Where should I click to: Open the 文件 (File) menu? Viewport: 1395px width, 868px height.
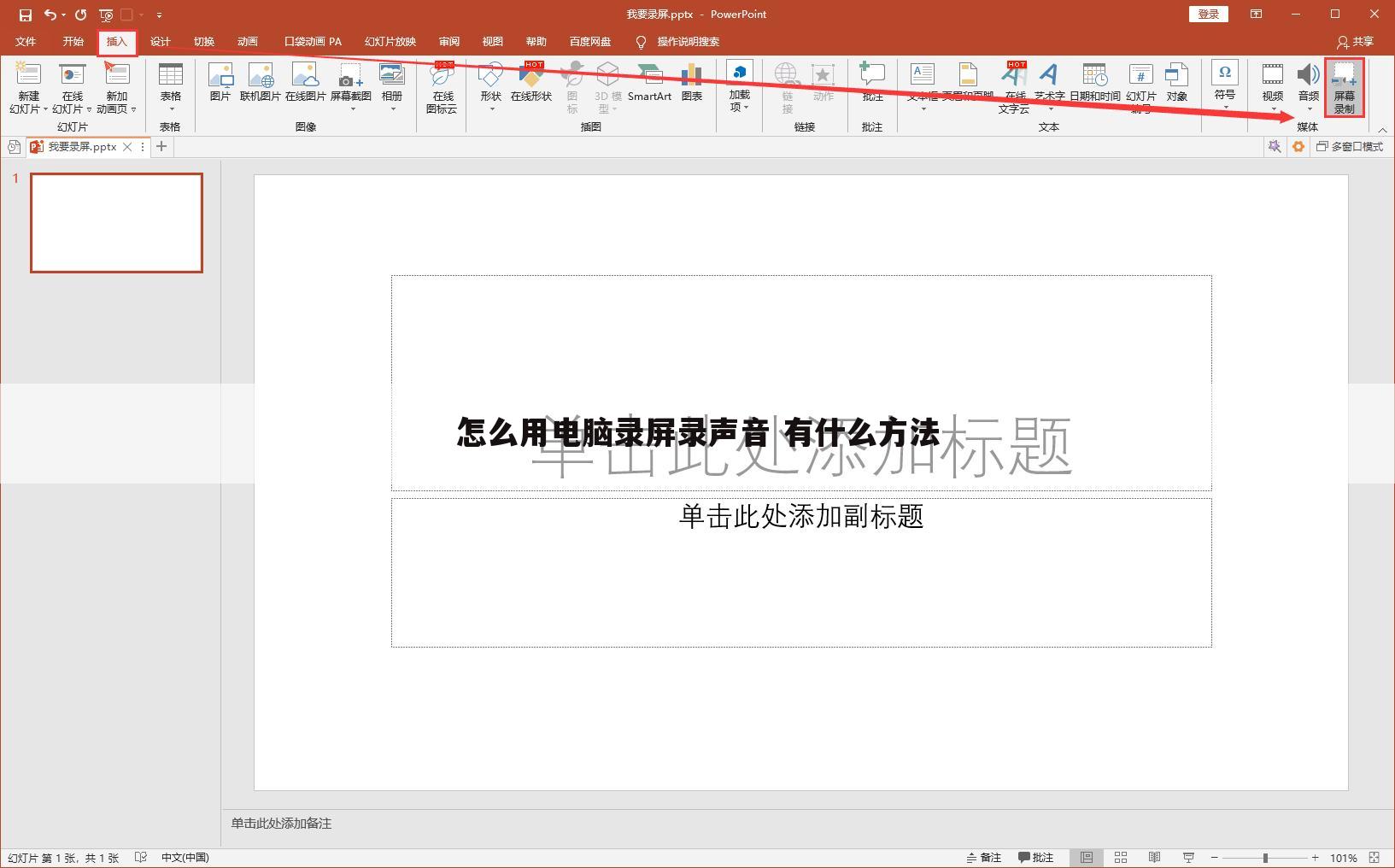[x=26, y=40]
